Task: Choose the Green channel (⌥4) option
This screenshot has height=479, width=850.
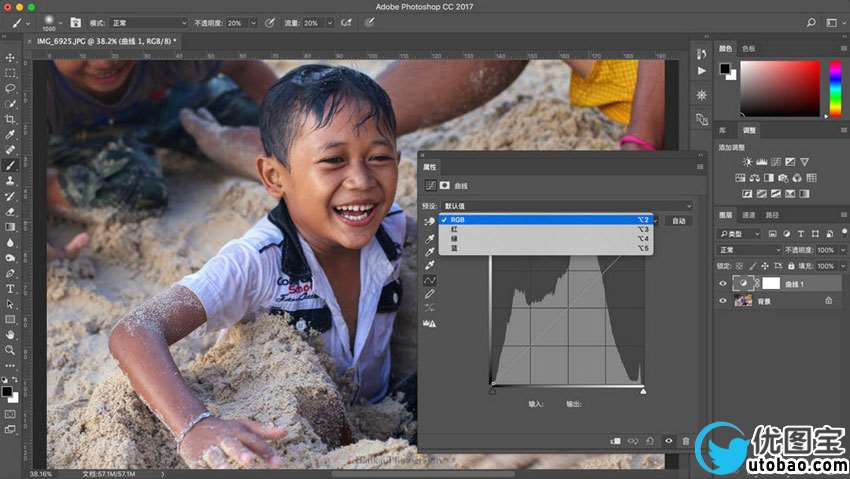Action: (546, 238)
